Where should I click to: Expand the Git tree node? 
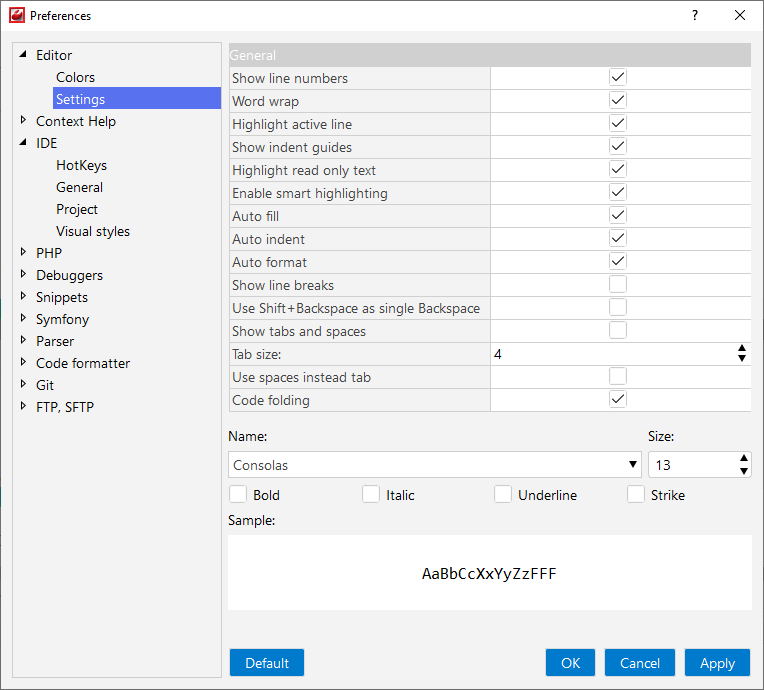(23, 384)
